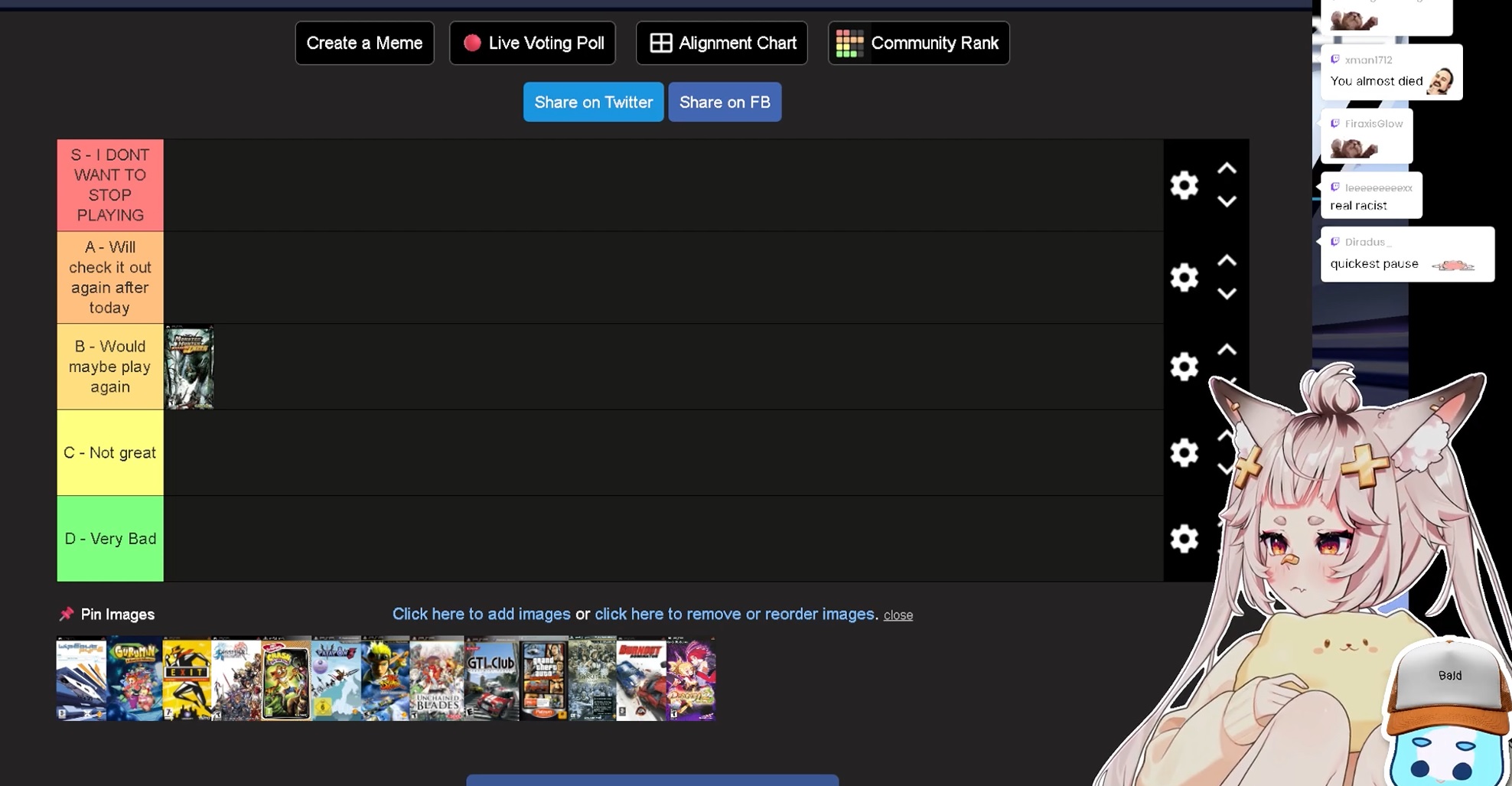Click the 'C - Not great' label
Image resolution: width=1512 pixels, height=786 pixels.
pyautogui.click(x=110, y=452)
